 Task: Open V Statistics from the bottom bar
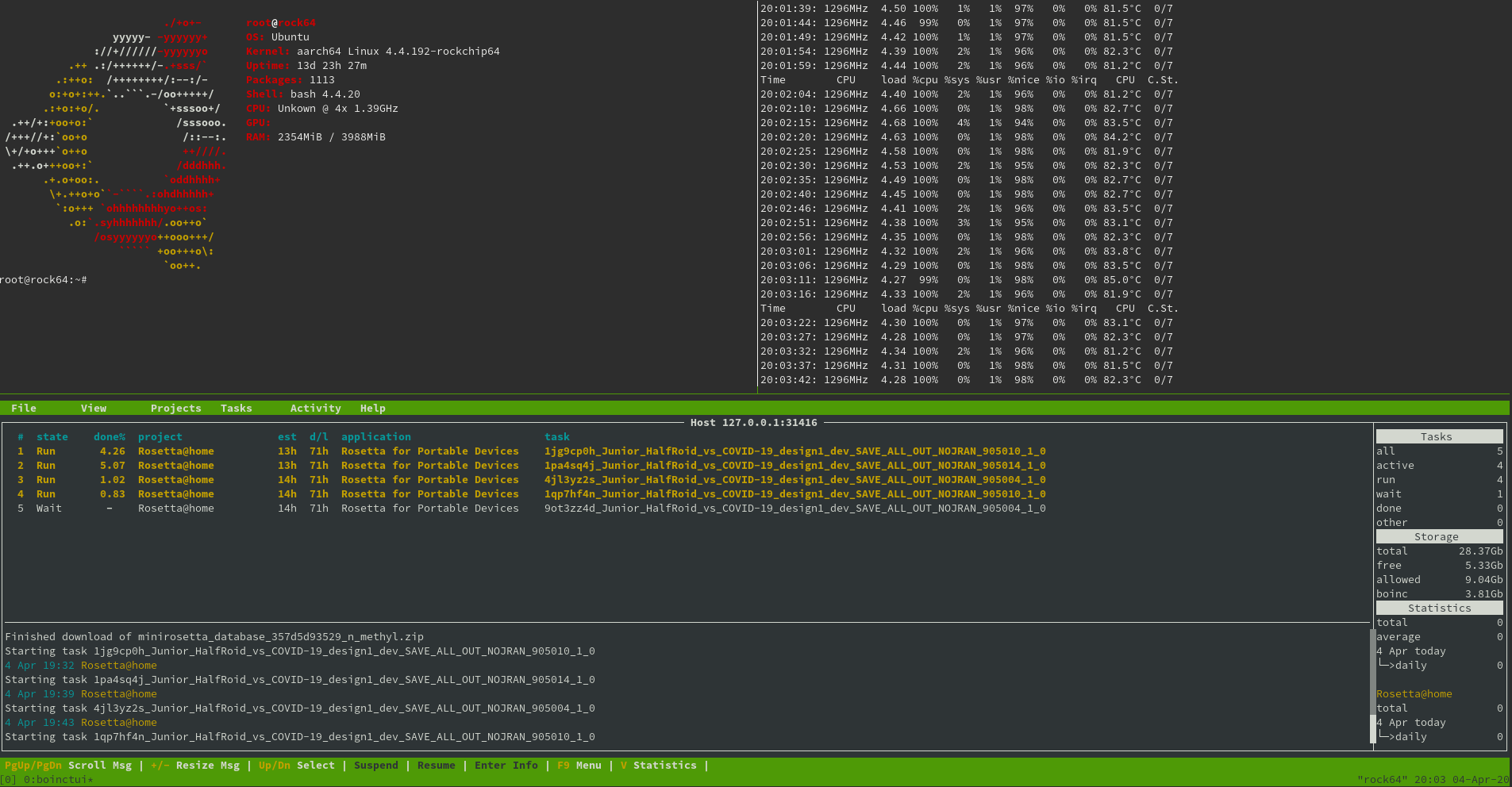(658, 766)
